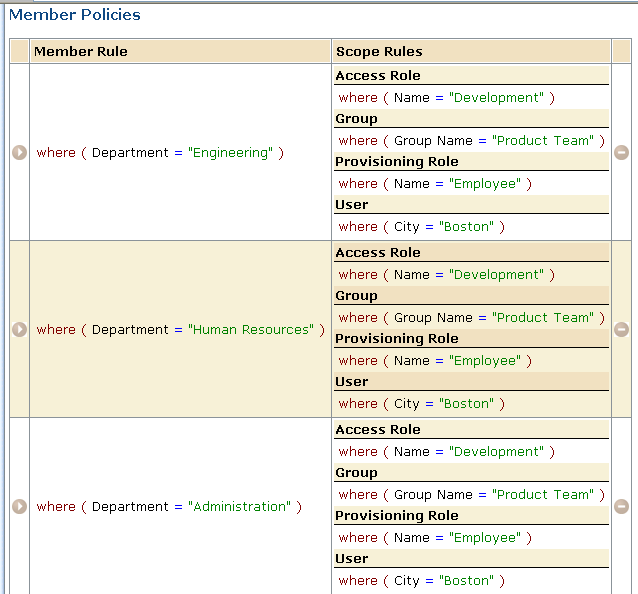Select Engineering's Provisioning Role "Employee" scope rule
This screenshot has height=594, width=638.
[434, 184]
